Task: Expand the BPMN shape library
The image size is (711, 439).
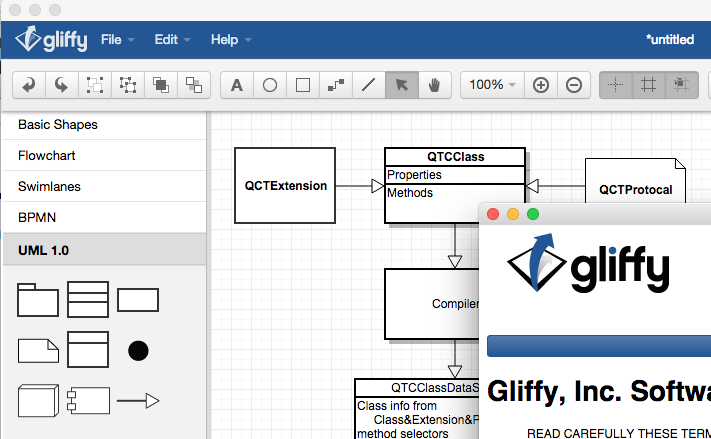Action: click(104, 217)
